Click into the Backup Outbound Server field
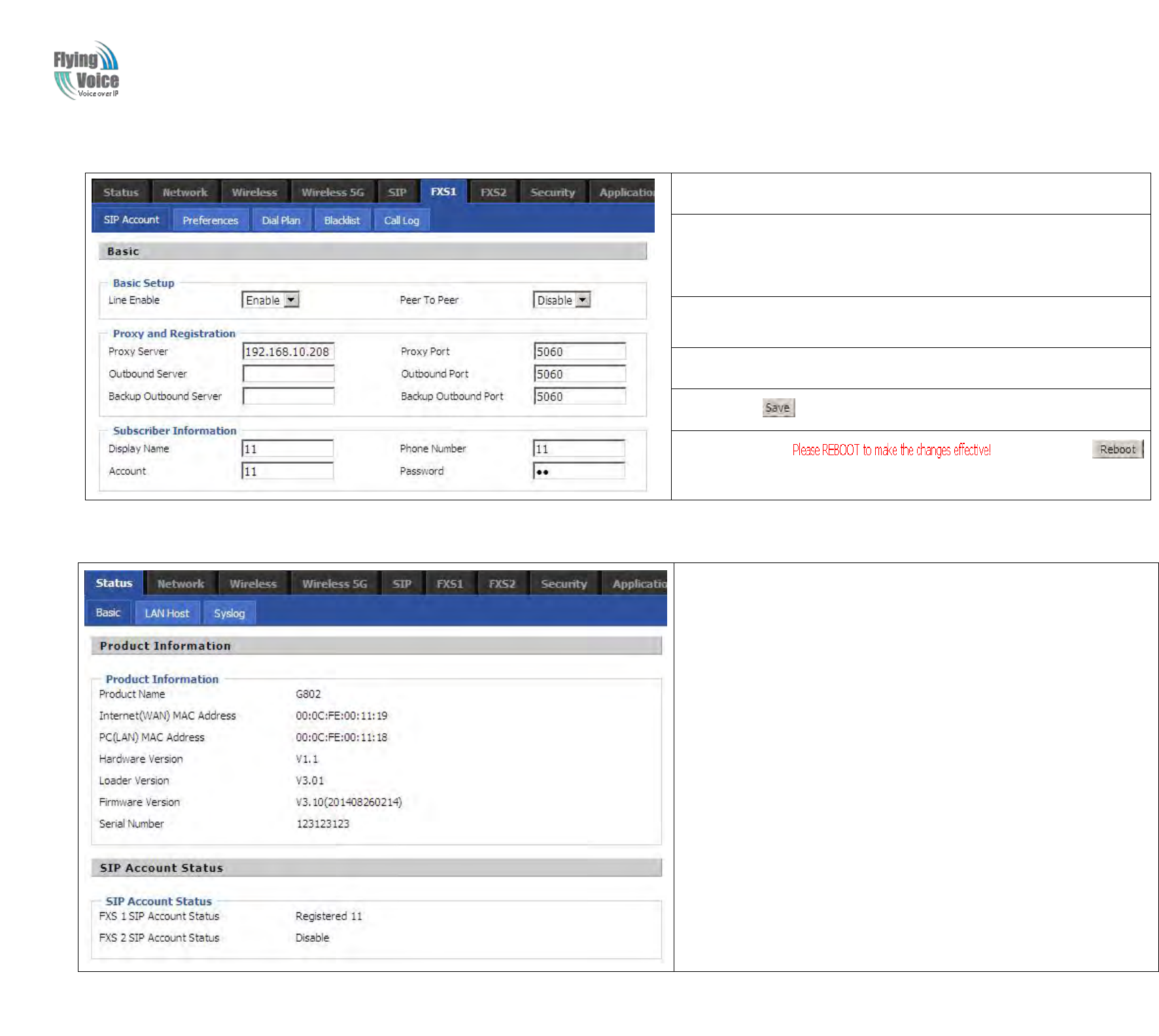The height and width of the screenshot is (1036, 1159). 288,396
